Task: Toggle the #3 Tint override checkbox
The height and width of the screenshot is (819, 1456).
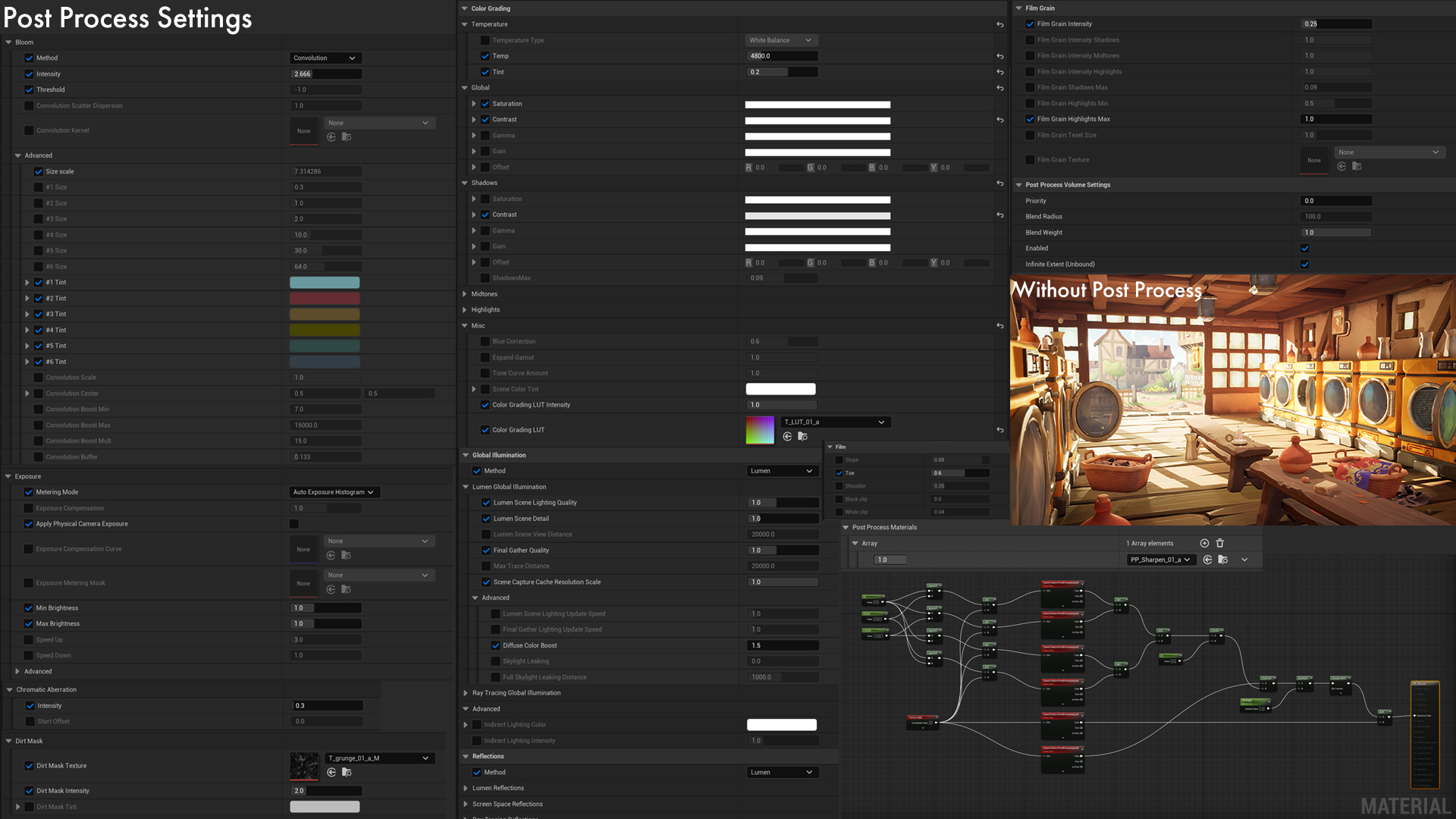Action: (38, 314)
